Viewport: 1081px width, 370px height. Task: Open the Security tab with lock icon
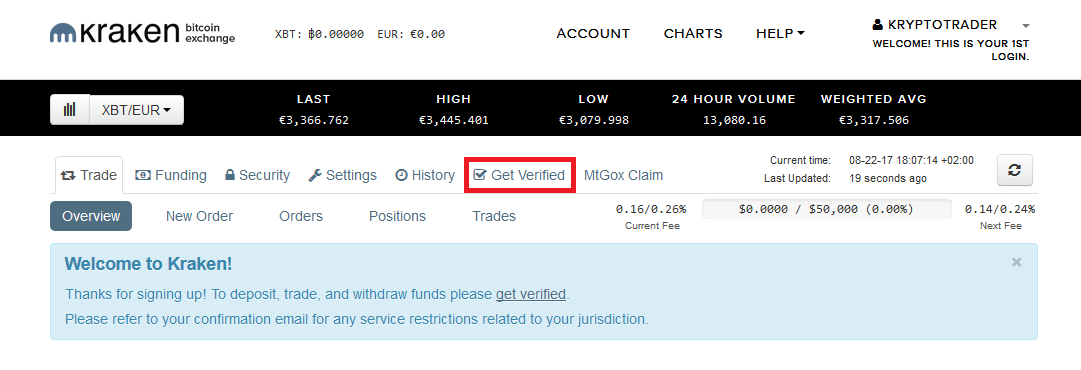click(x=257, y=175)
